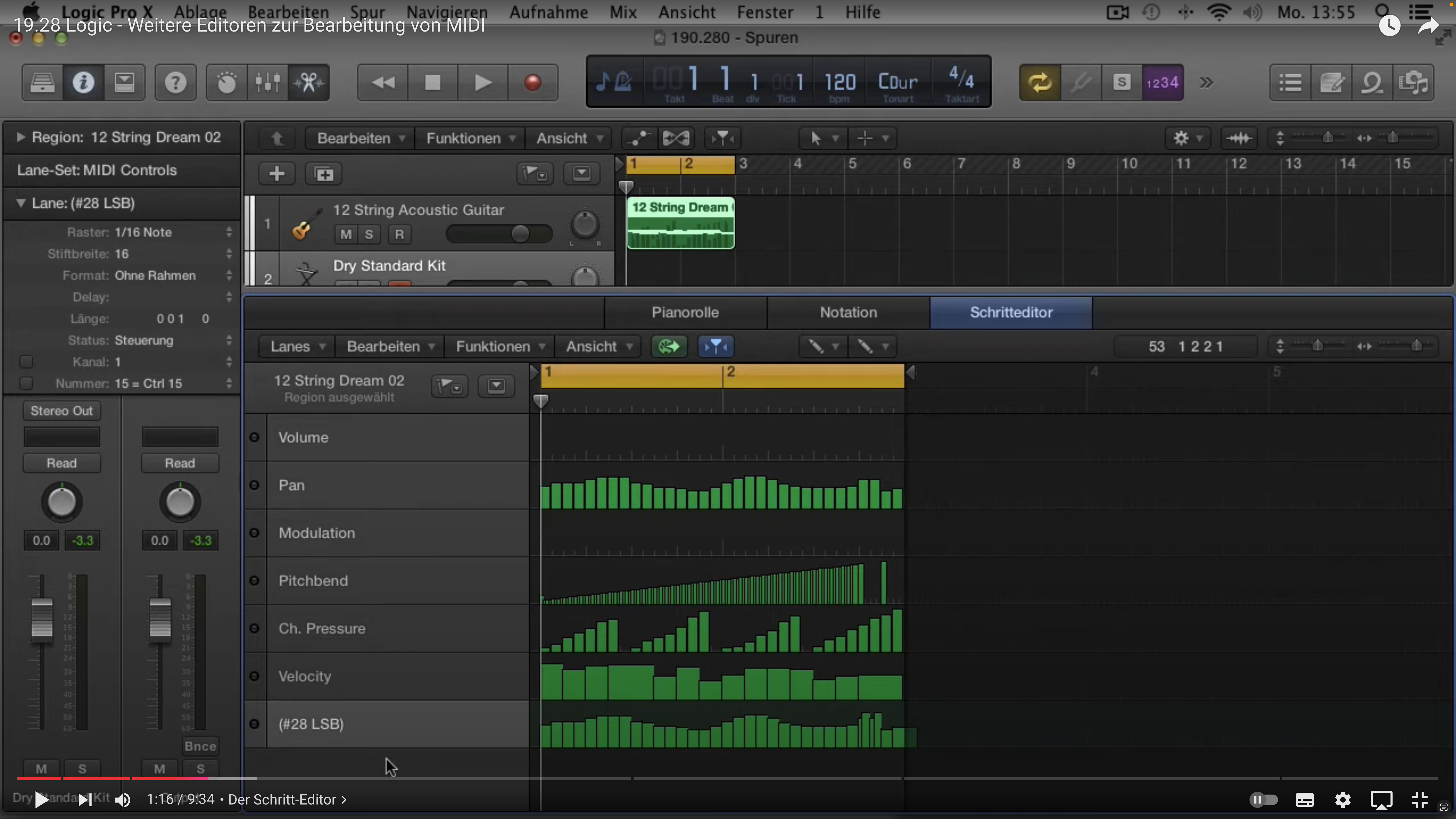This screenshot has width=1456, height=819.
Task: Click the Record button in transport
Action: (532, 83)
